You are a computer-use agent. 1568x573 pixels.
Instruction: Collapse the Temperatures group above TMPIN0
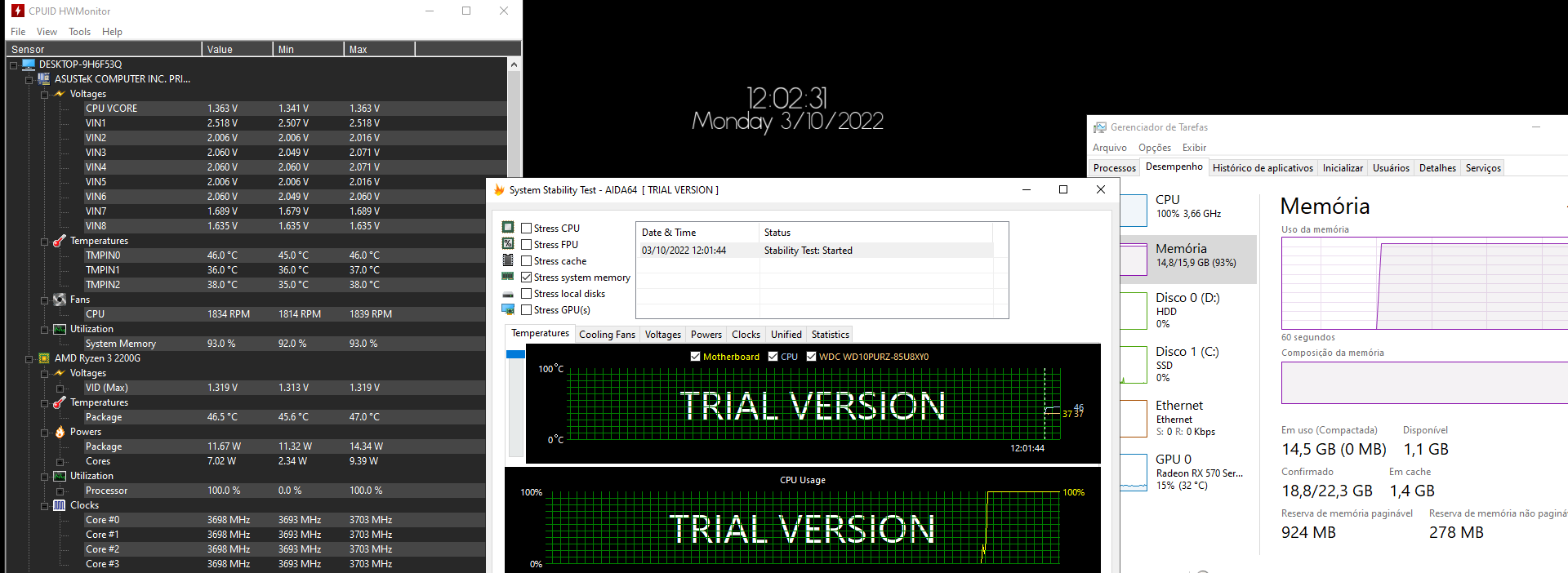pos(45,242)
